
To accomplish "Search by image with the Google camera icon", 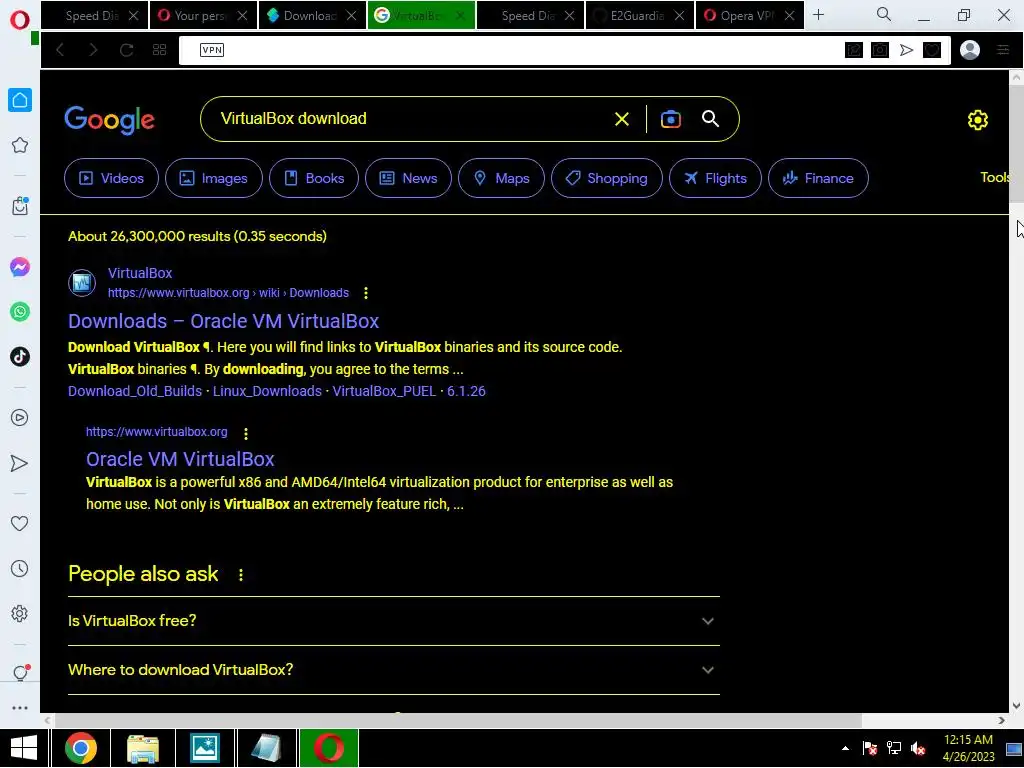I will point(671,119).
